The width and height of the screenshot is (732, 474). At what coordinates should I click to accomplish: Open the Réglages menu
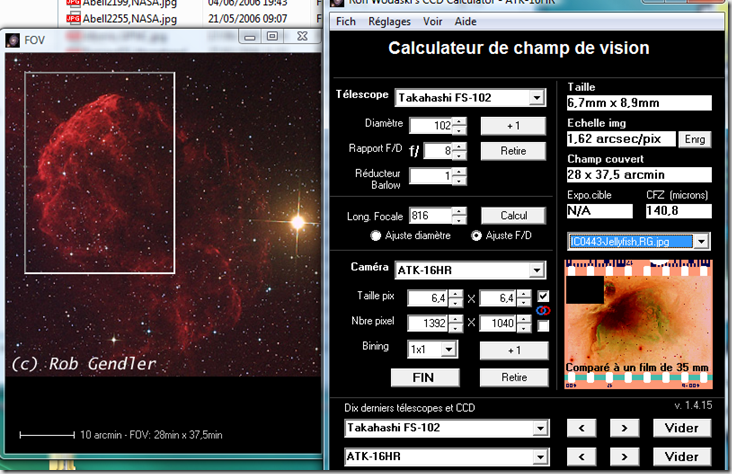tap(389, 21)
